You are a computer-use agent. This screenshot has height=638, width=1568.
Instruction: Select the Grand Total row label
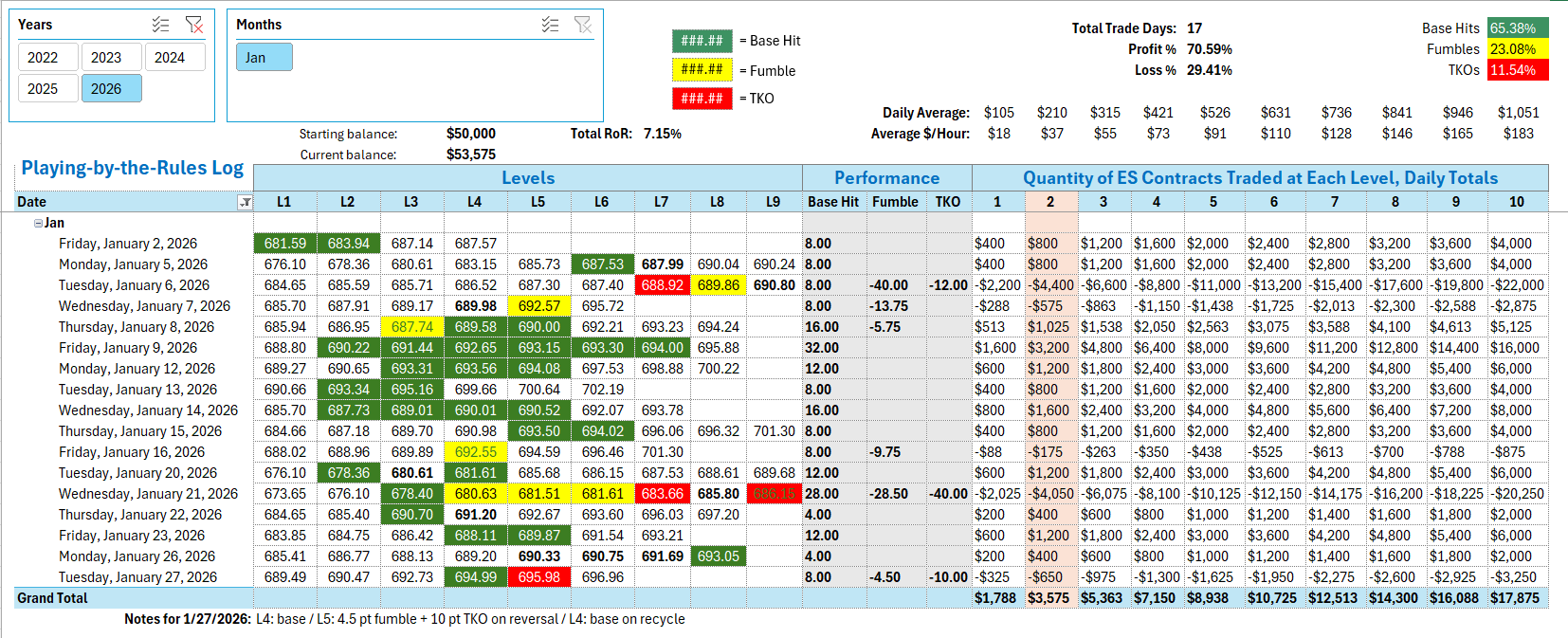coord(53,598)
